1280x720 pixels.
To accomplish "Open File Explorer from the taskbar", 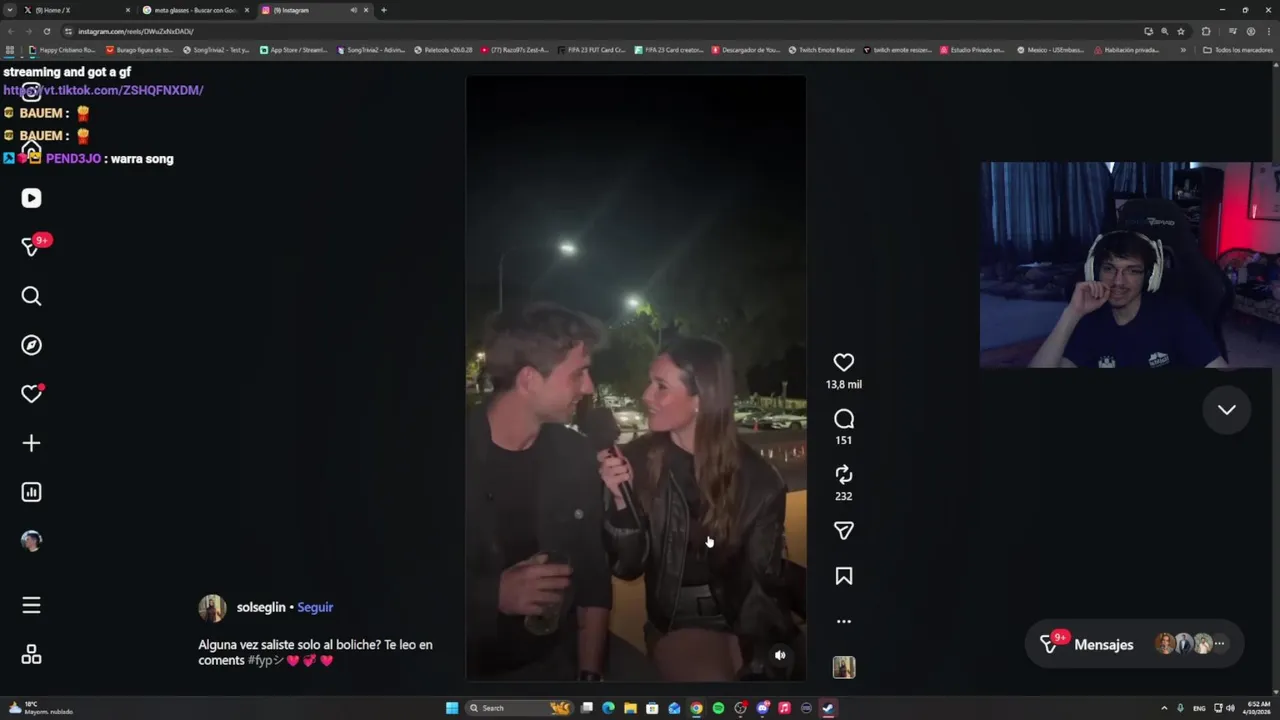I will (630, 708).
